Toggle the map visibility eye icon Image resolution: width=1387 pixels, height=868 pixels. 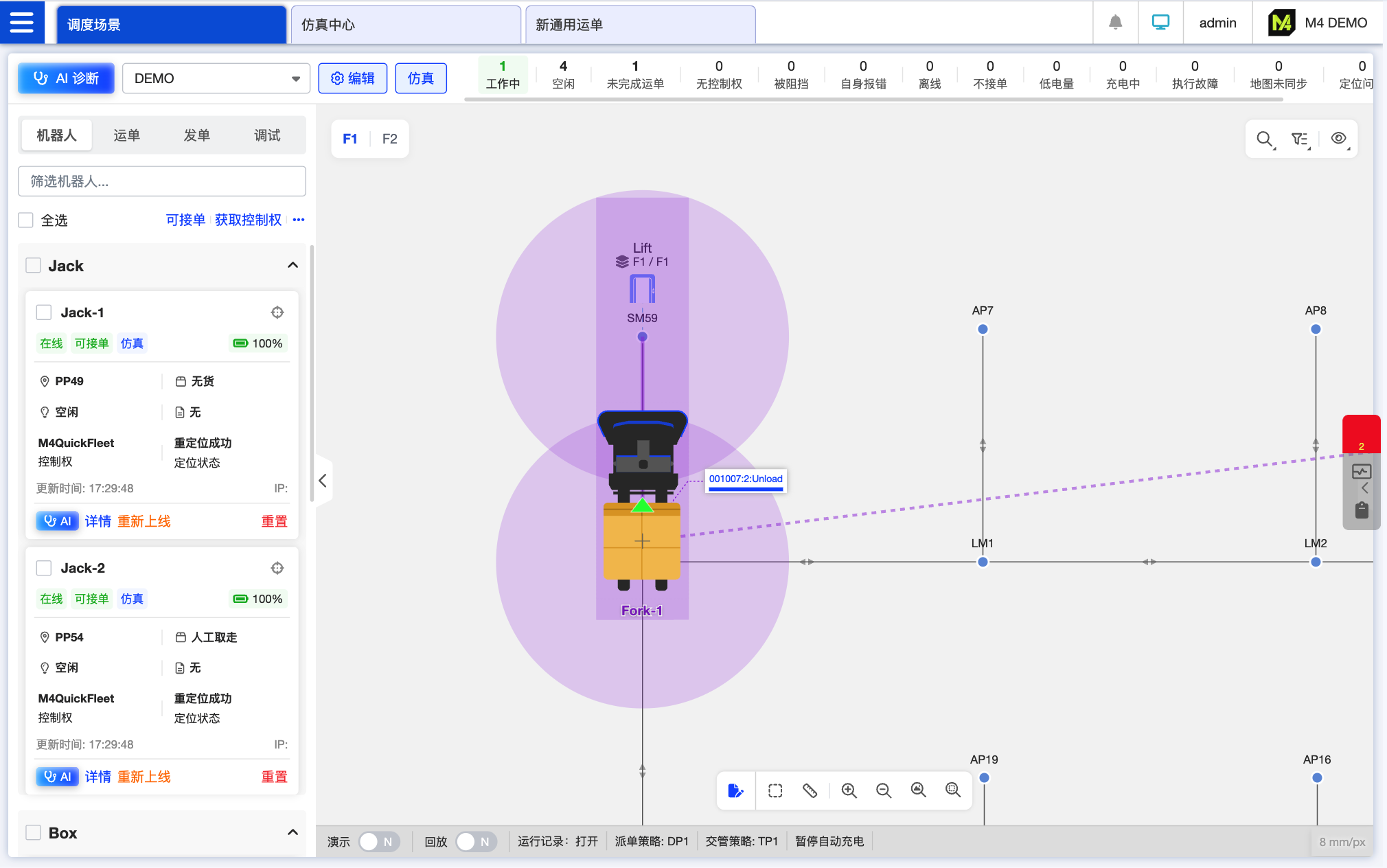pyautogui.click(x=1338, y=139)
